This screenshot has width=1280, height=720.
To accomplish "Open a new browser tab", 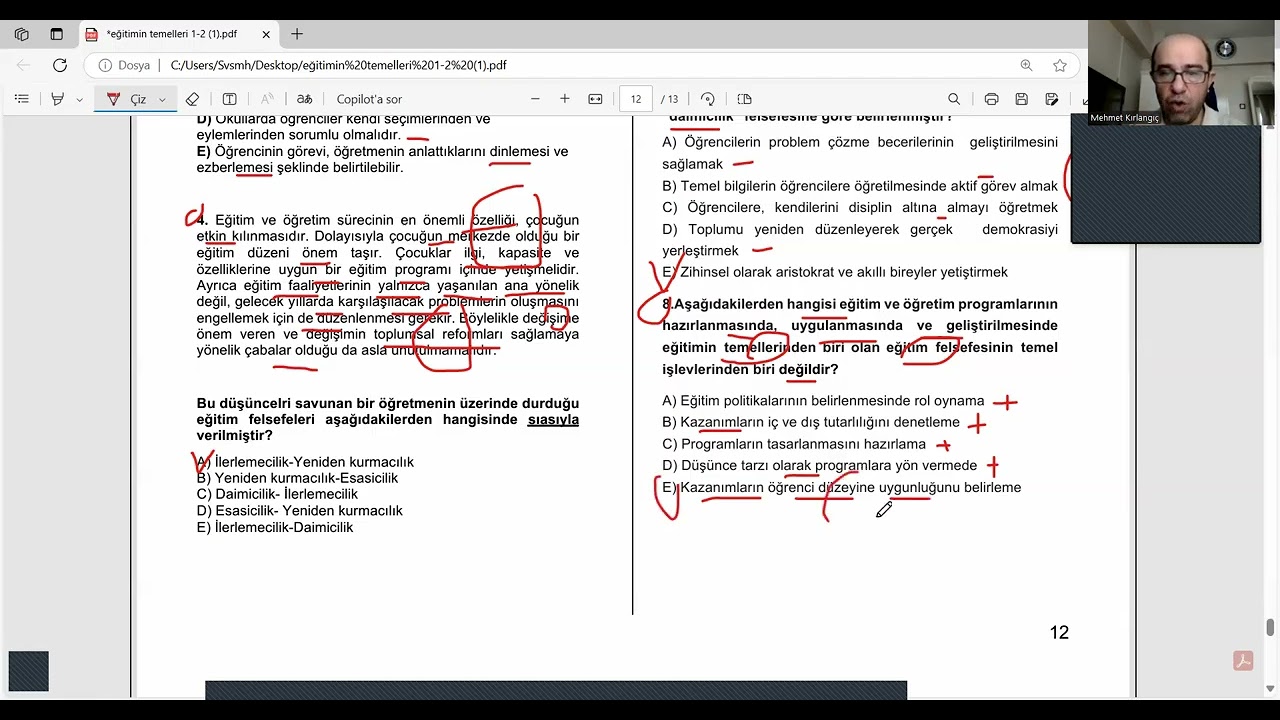I will (x=297, y=34).
